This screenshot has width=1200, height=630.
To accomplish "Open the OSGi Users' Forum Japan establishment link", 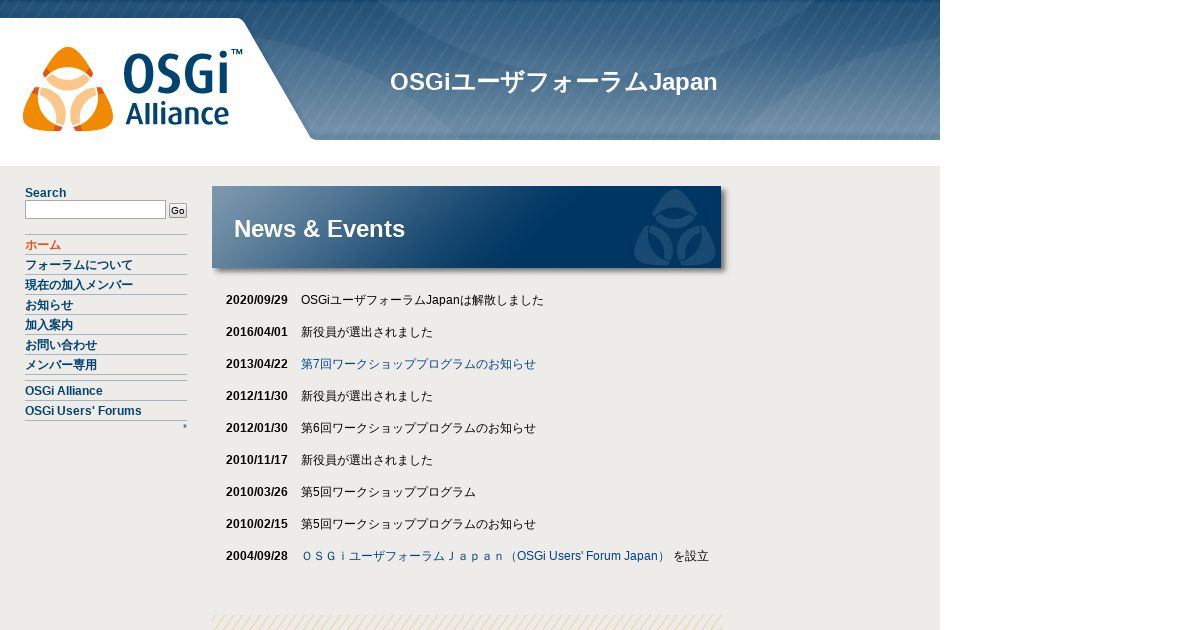I will [x=484, y=556].
